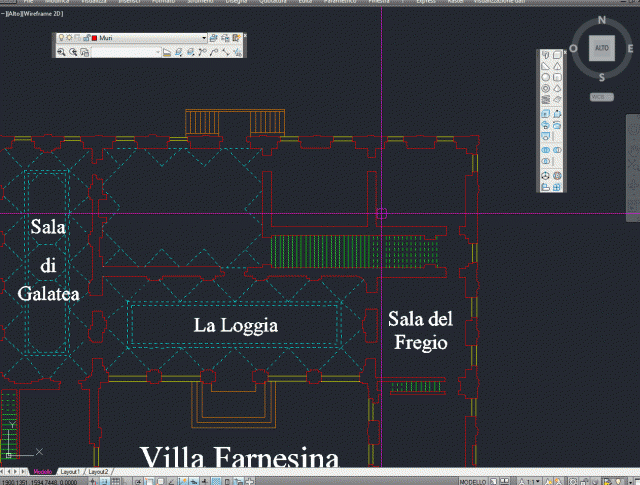640x485 pixels.
Task: Select the Wedge solid tool
Action: 546,66
